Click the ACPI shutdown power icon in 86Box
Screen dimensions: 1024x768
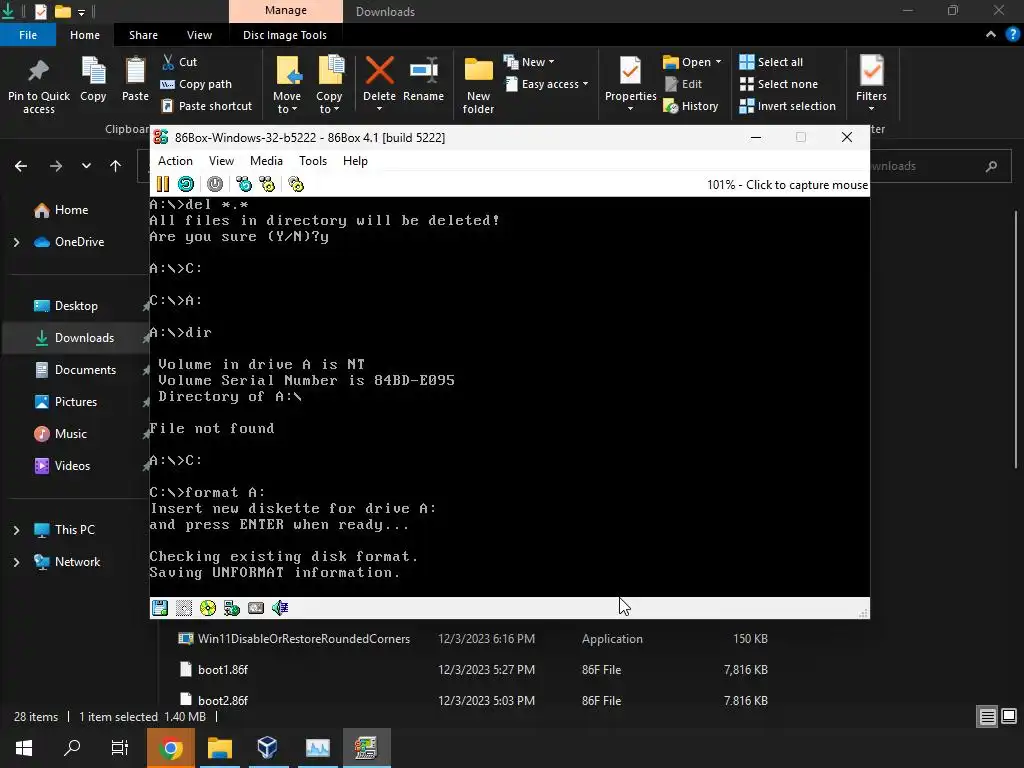pos(215,185)
